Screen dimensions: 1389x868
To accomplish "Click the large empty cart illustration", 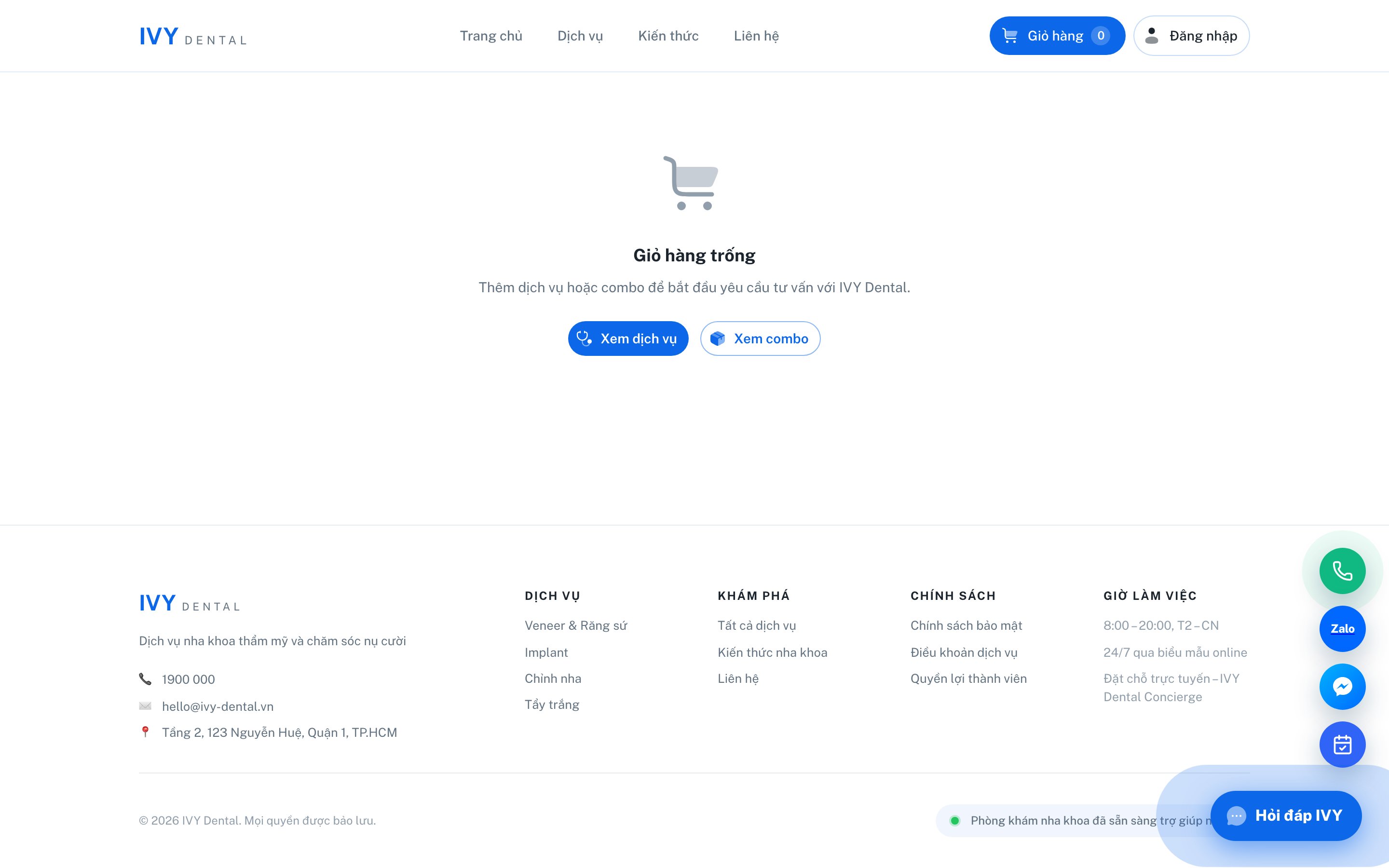I will (x=691, y=183).
